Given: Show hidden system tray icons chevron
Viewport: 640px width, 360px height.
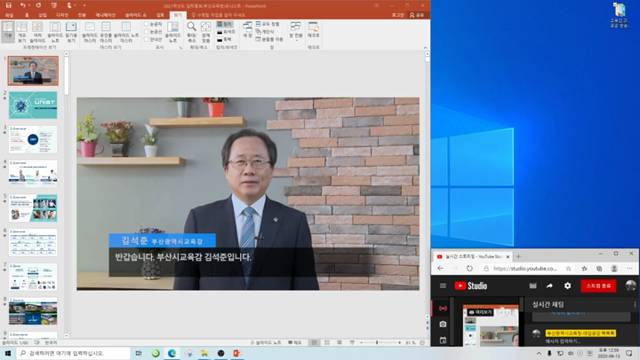Looking at the screenshot, I should [x=539, y=353].
